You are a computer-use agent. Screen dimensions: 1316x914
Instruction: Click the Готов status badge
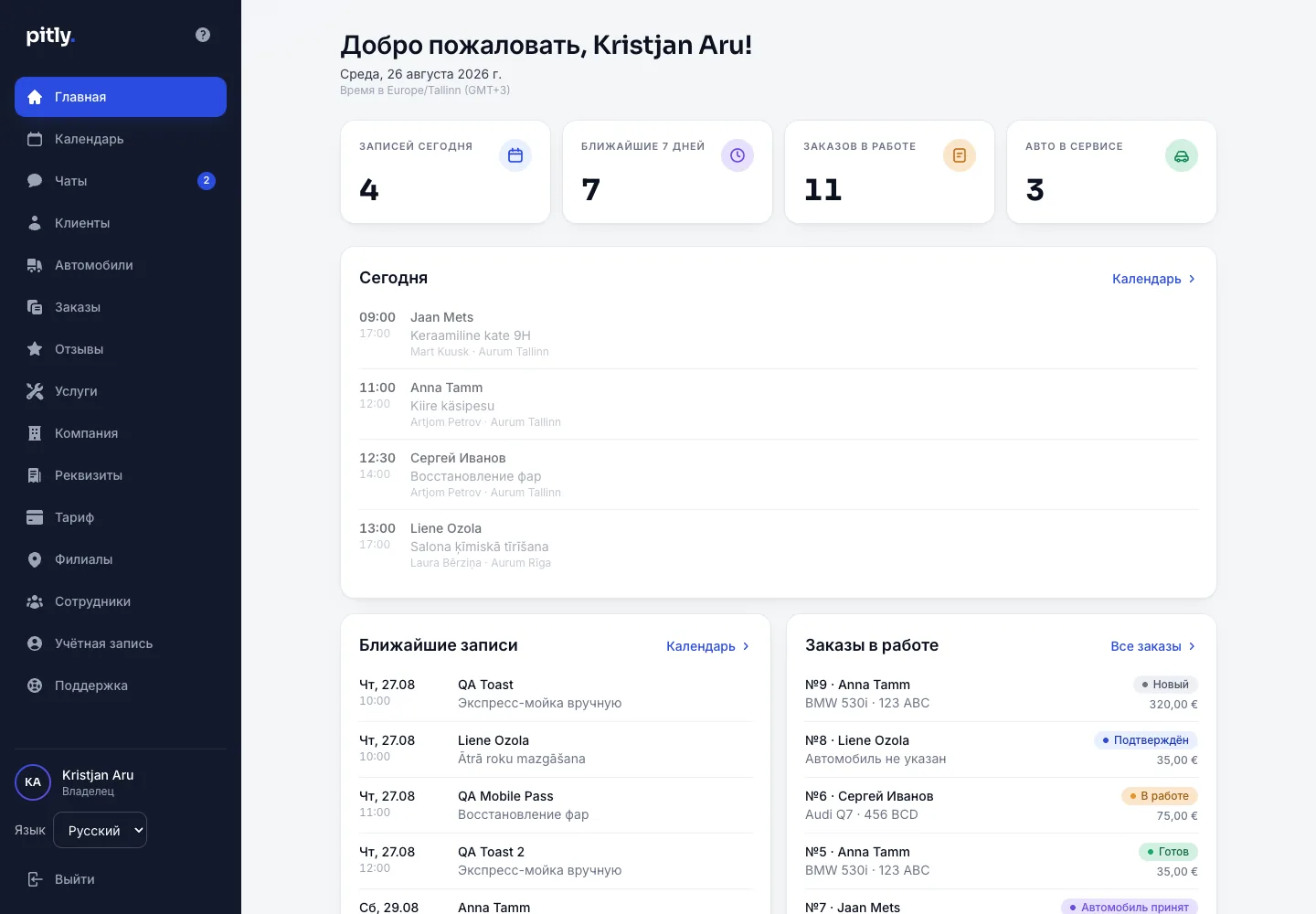[1168, 852]
